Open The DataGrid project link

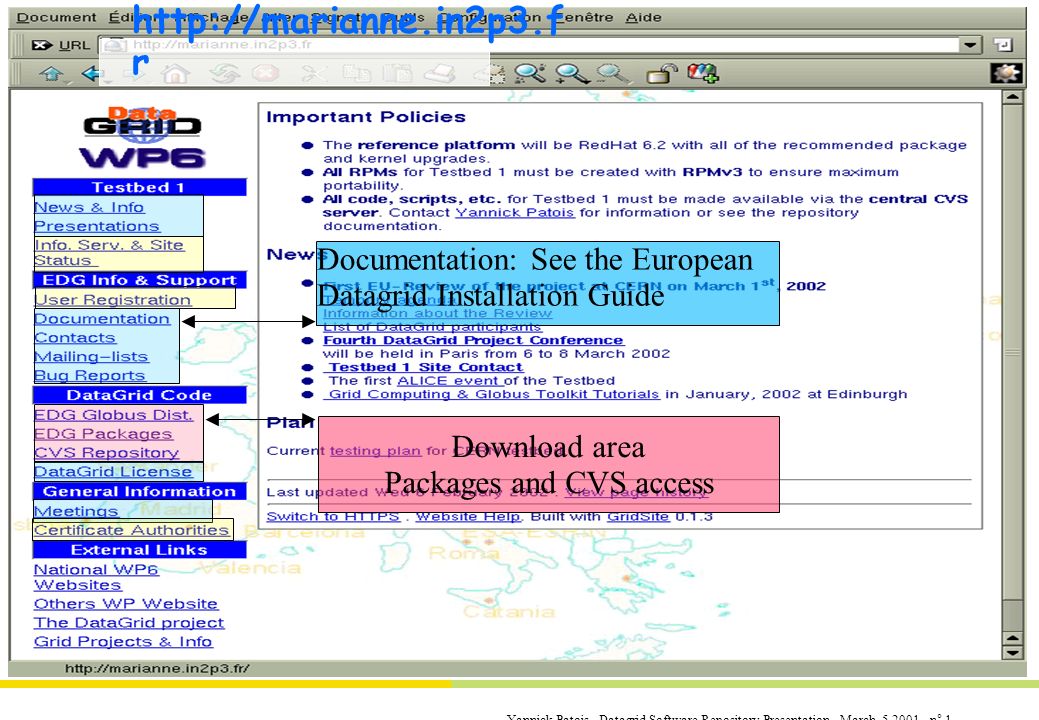point(129,623)
